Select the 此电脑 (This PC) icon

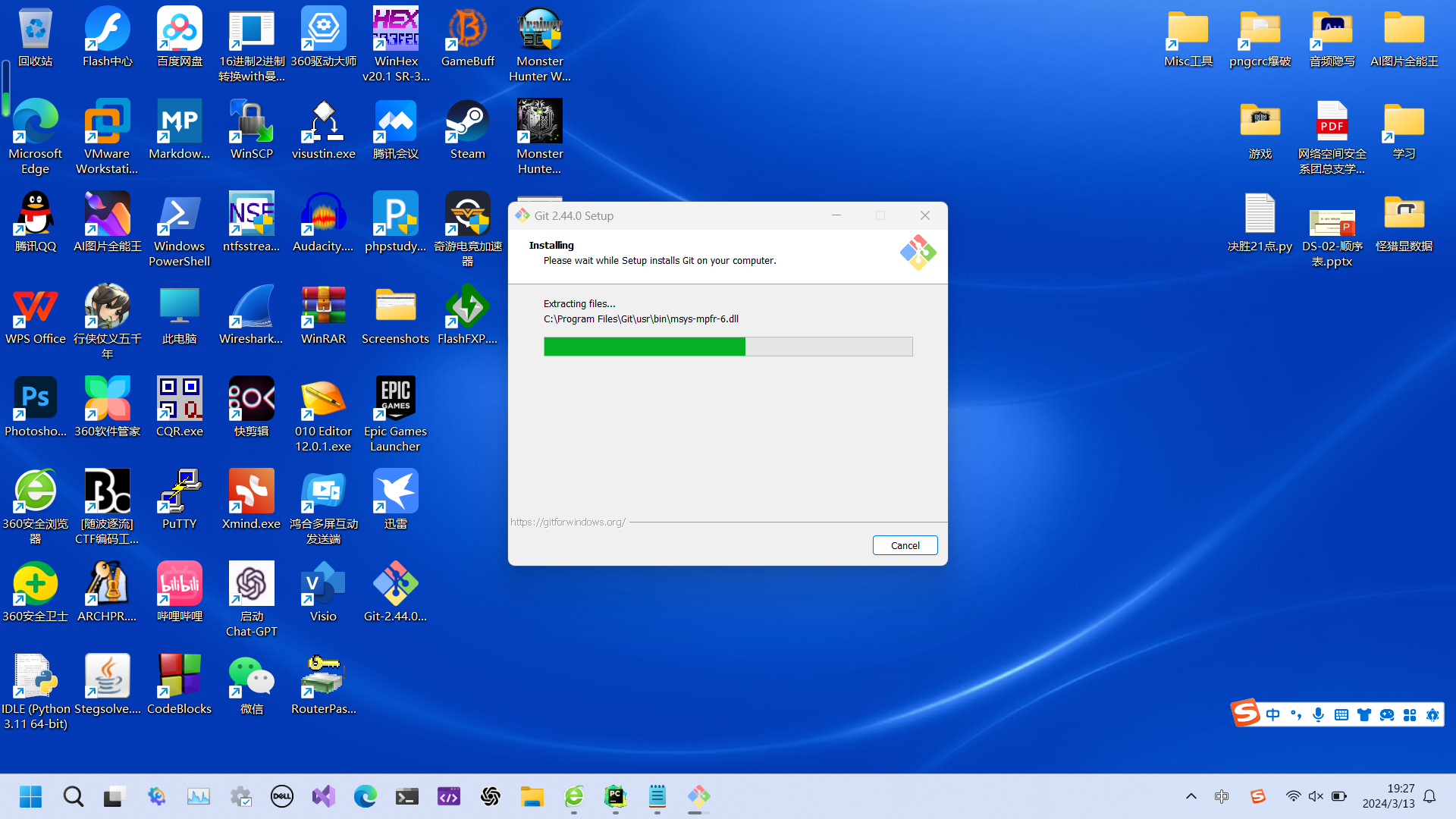(x=180, y=315)
